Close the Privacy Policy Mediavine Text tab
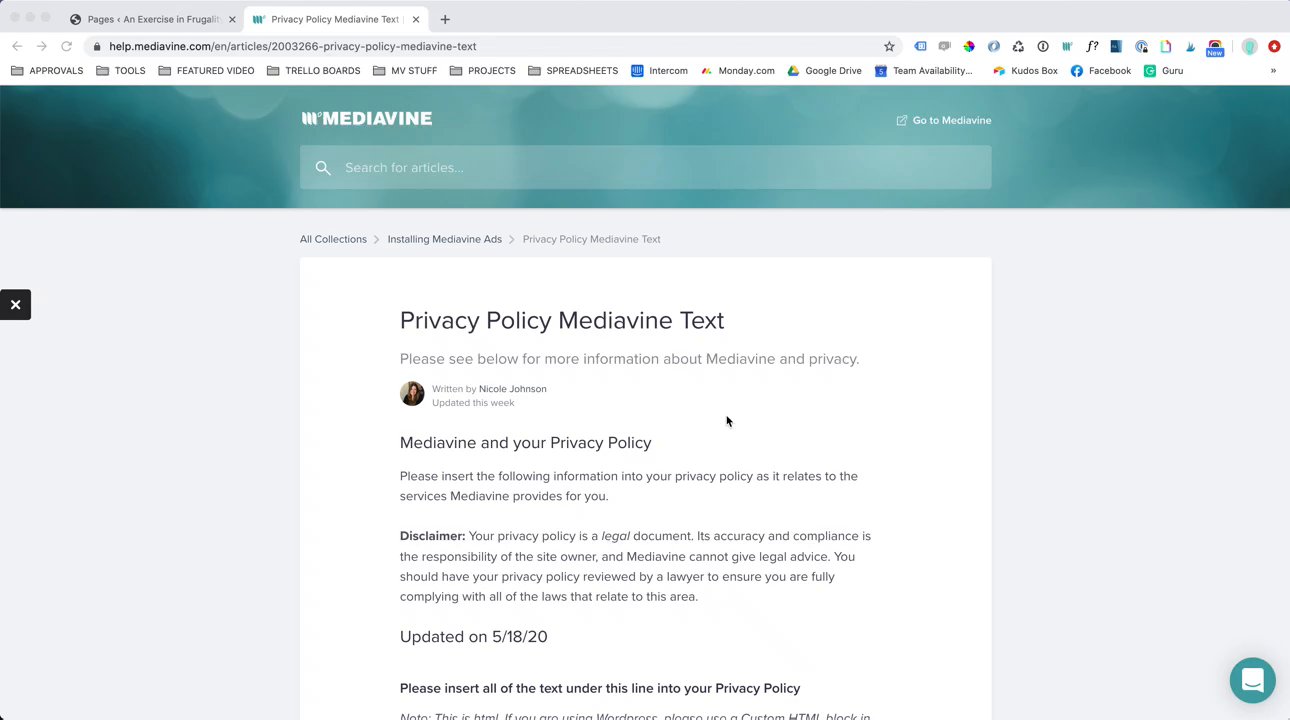The height and width of the screenshot is (720, 1290). [x=416, y=19]
